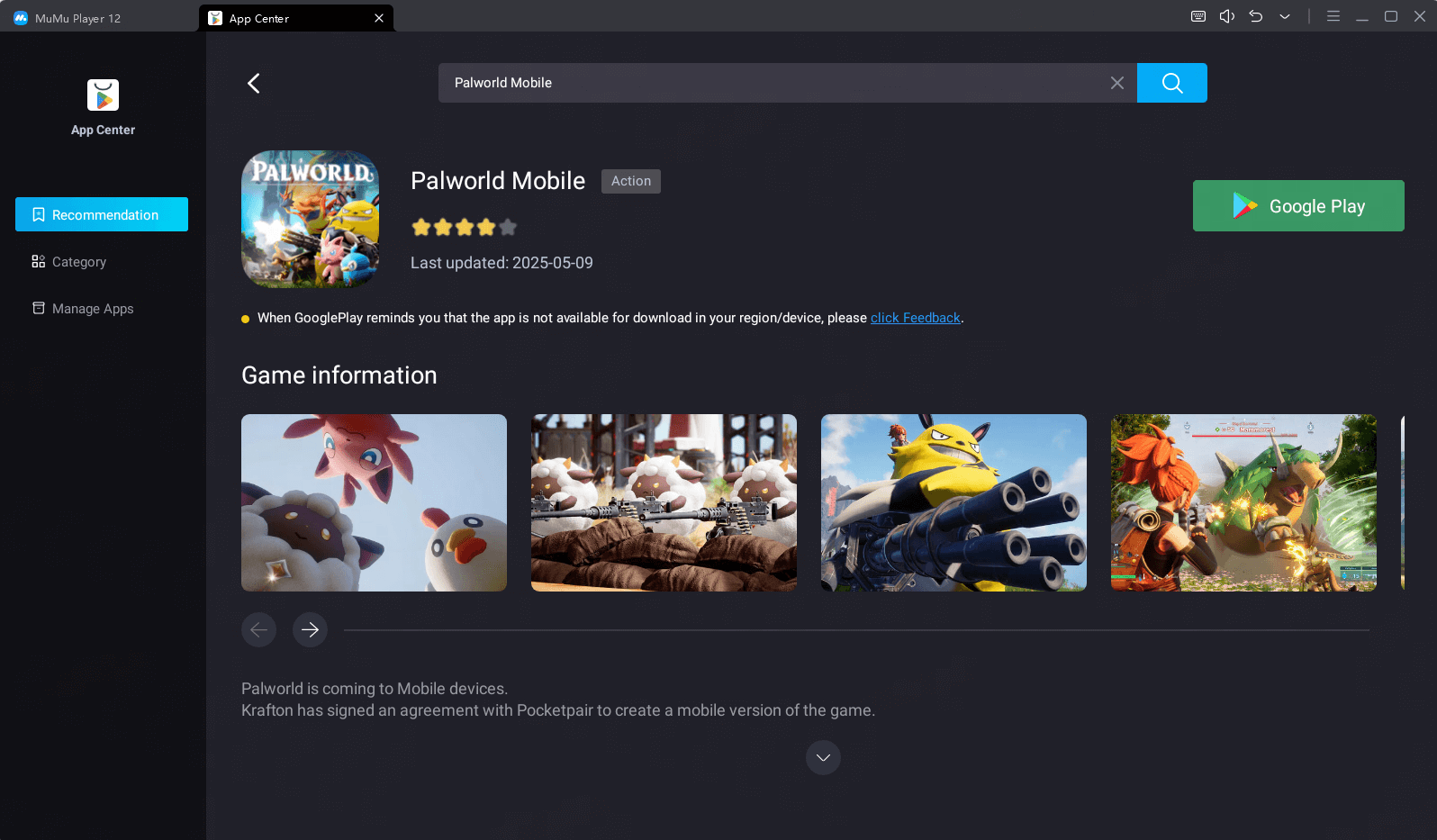Close the App Center tab

379,18
